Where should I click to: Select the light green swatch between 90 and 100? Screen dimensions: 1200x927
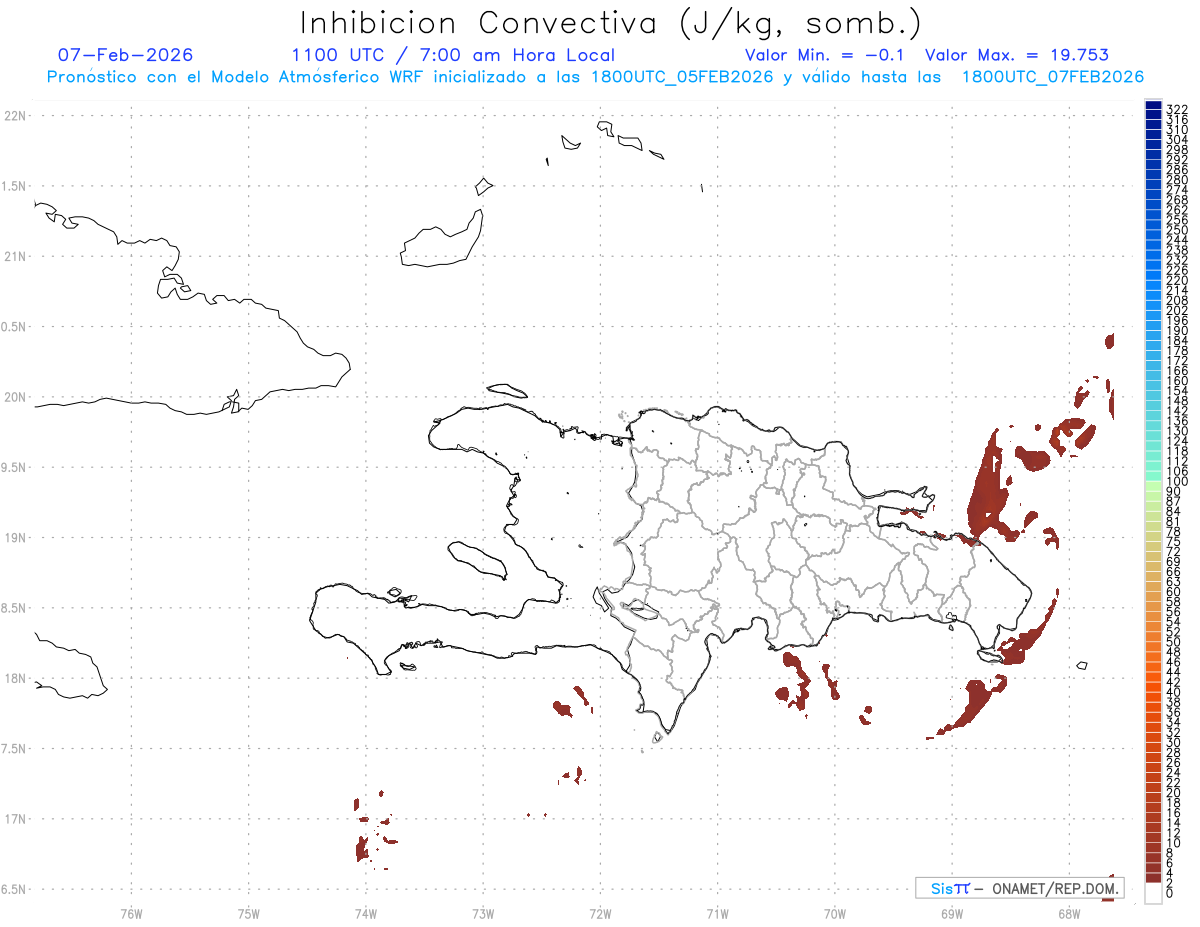[x=1153, y=485]
